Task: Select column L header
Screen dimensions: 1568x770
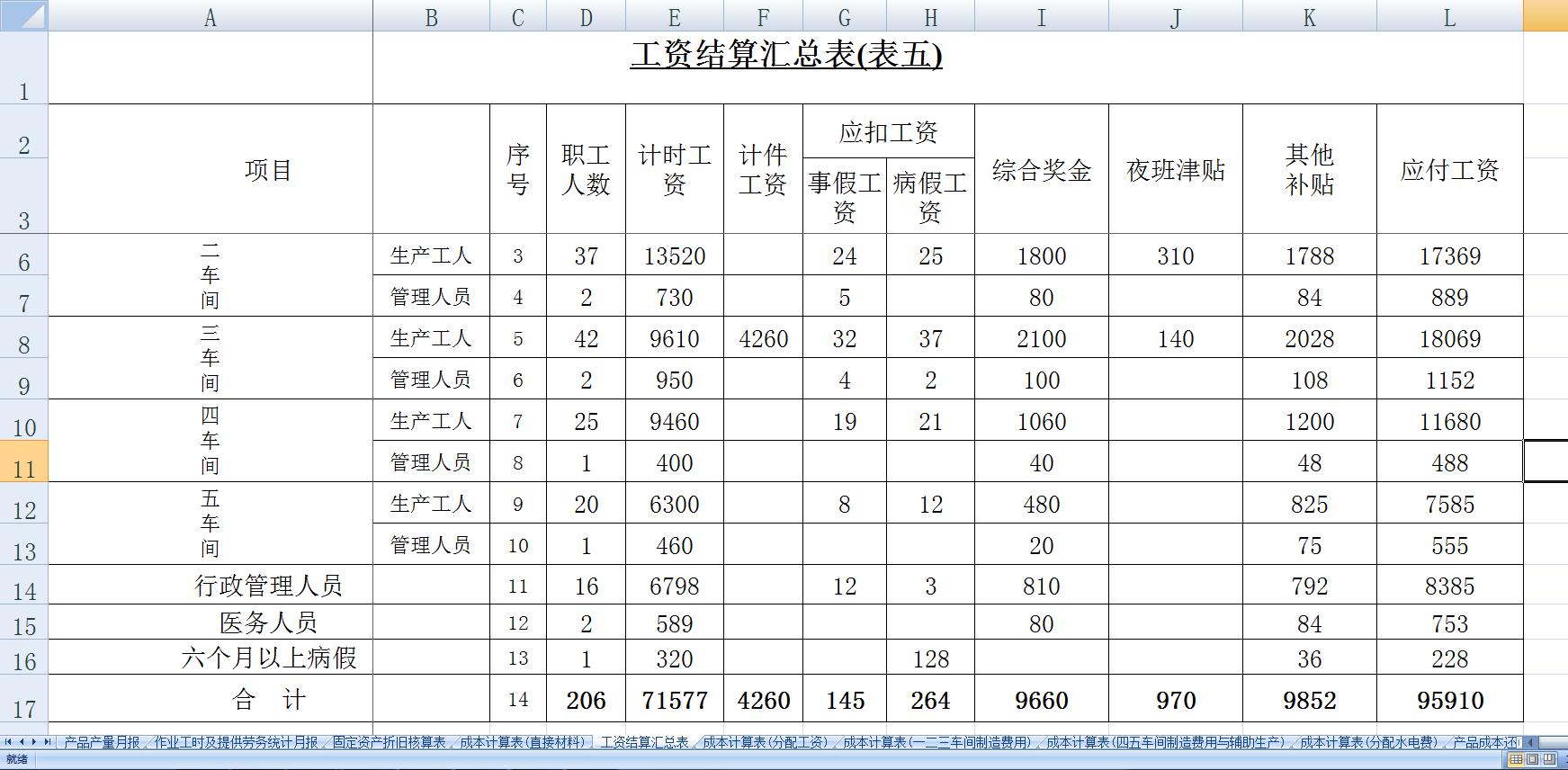Action: [x=1449, y=16]
